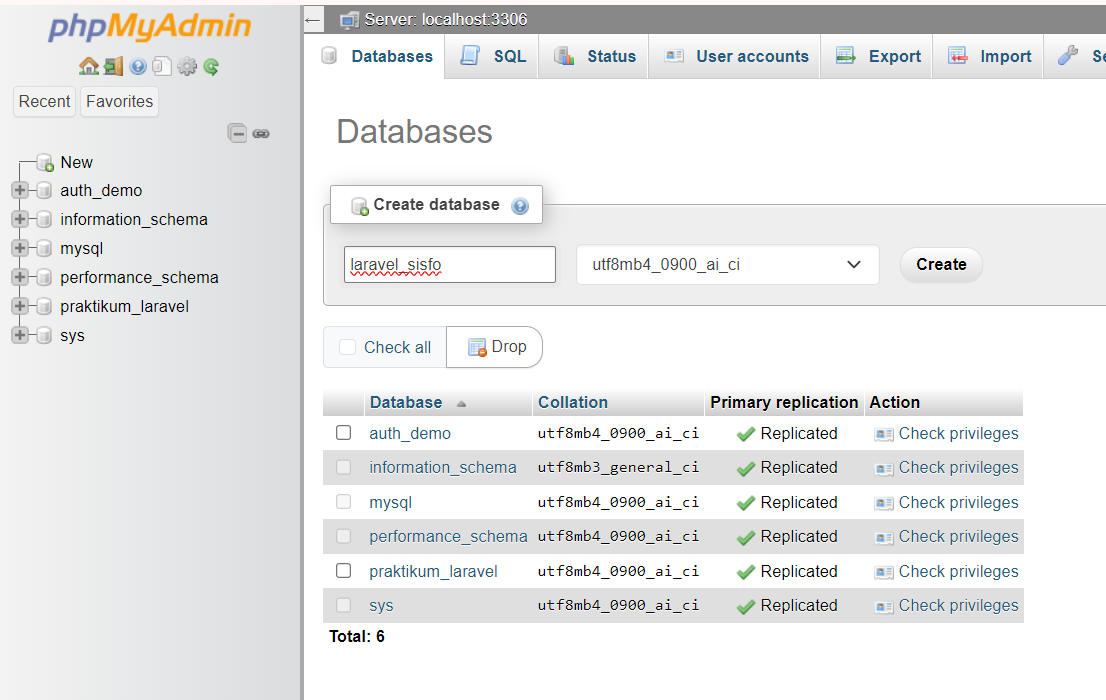The height and width of the screenshot is (700, 1106).
Task: Open the SQL documentation page icon
Action: [x=162, y=66]
